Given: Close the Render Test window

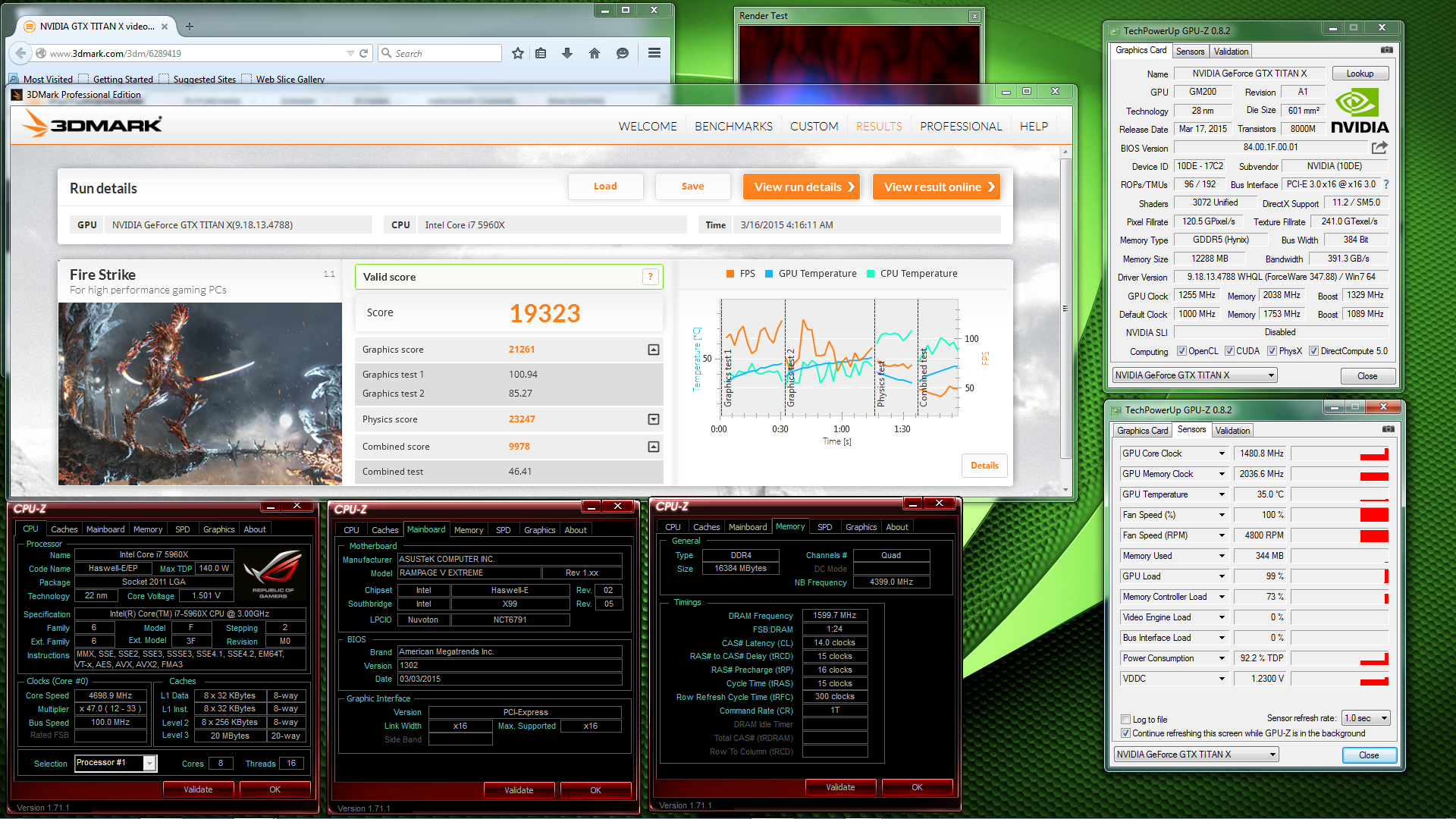Looking at the screenshot, I should coord(974,16).
